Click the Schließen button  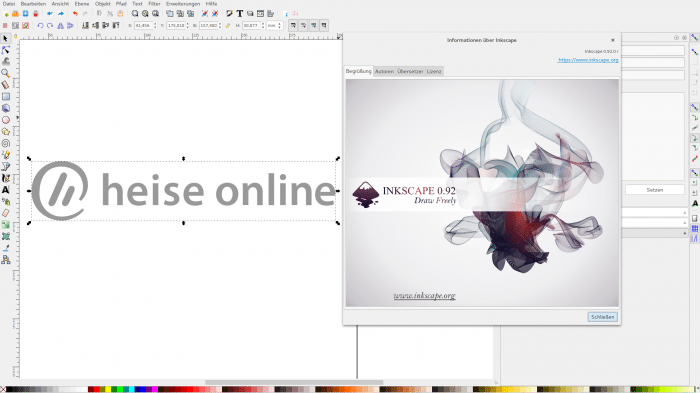coord(603,317)
